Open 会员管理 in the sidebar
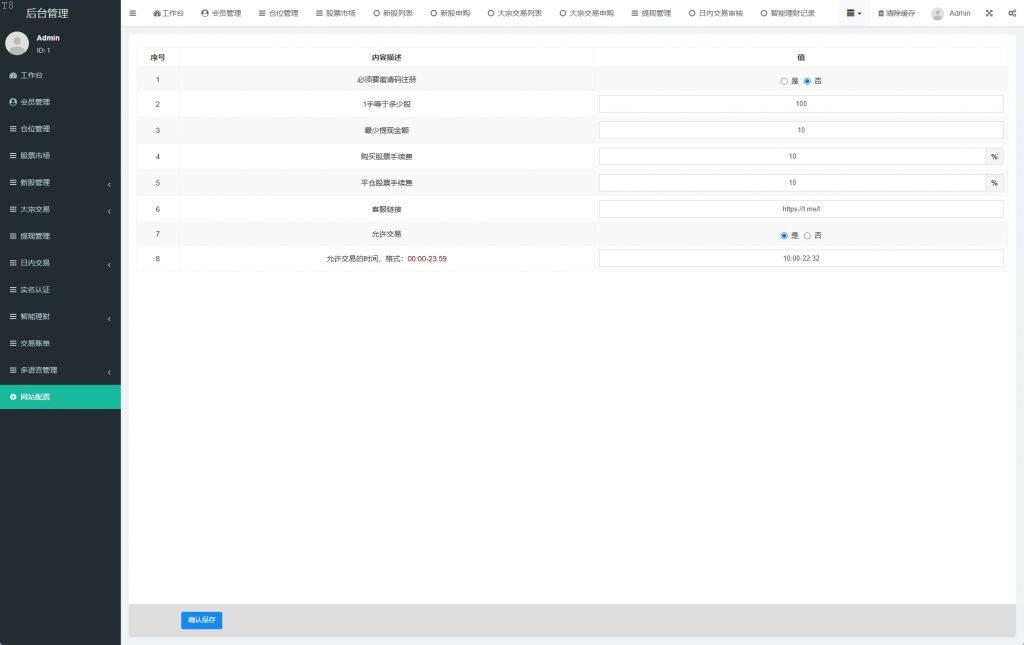This screenshot has width=1024, height=645. [35, 102]
